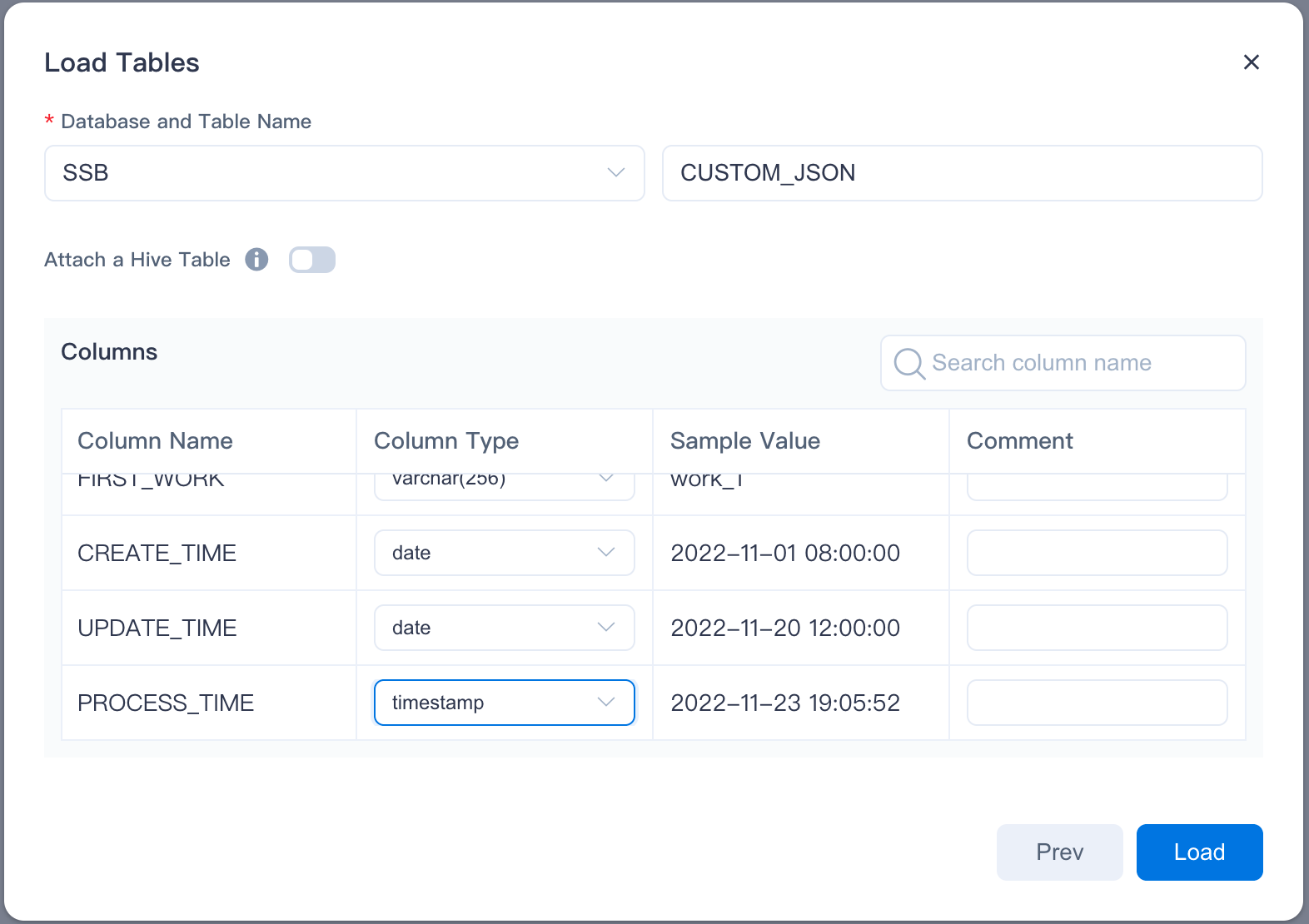Go back with the Prev button
The width and height of the screenshot is (1309, 924).
point(1059,852)
